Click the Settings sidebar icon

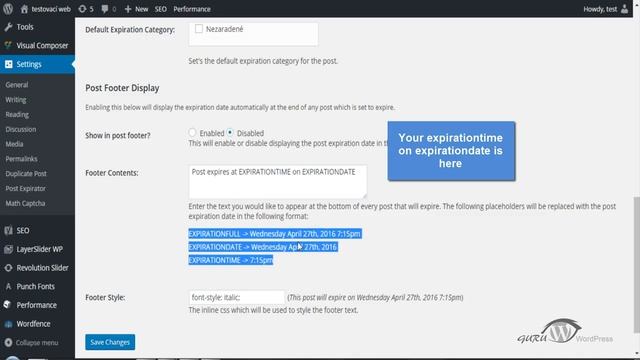point(8,64)
